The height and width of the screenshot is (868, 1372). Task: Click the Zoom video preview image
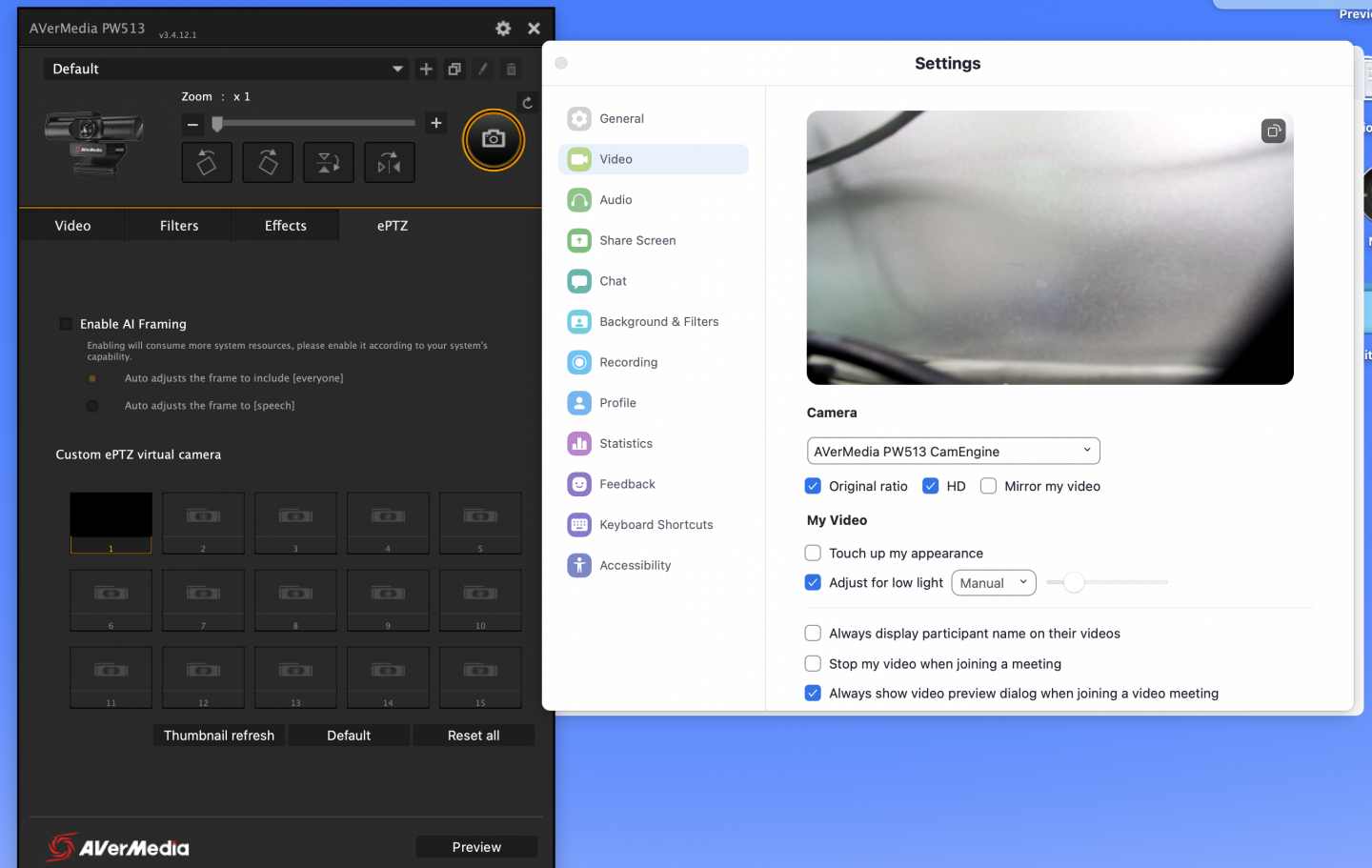tap(1050, 248)
